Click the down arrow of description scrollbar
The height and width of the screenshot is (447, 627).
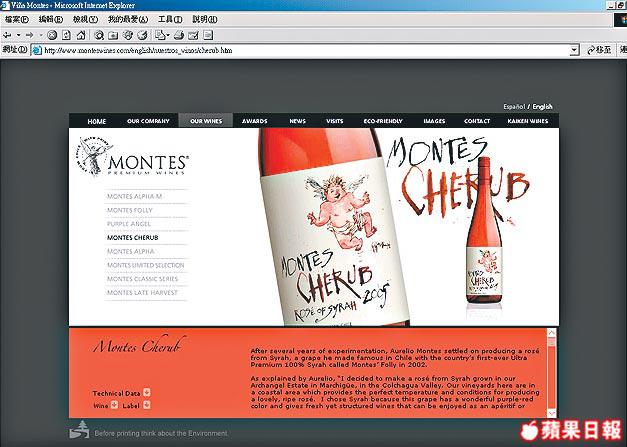[552, 413]
